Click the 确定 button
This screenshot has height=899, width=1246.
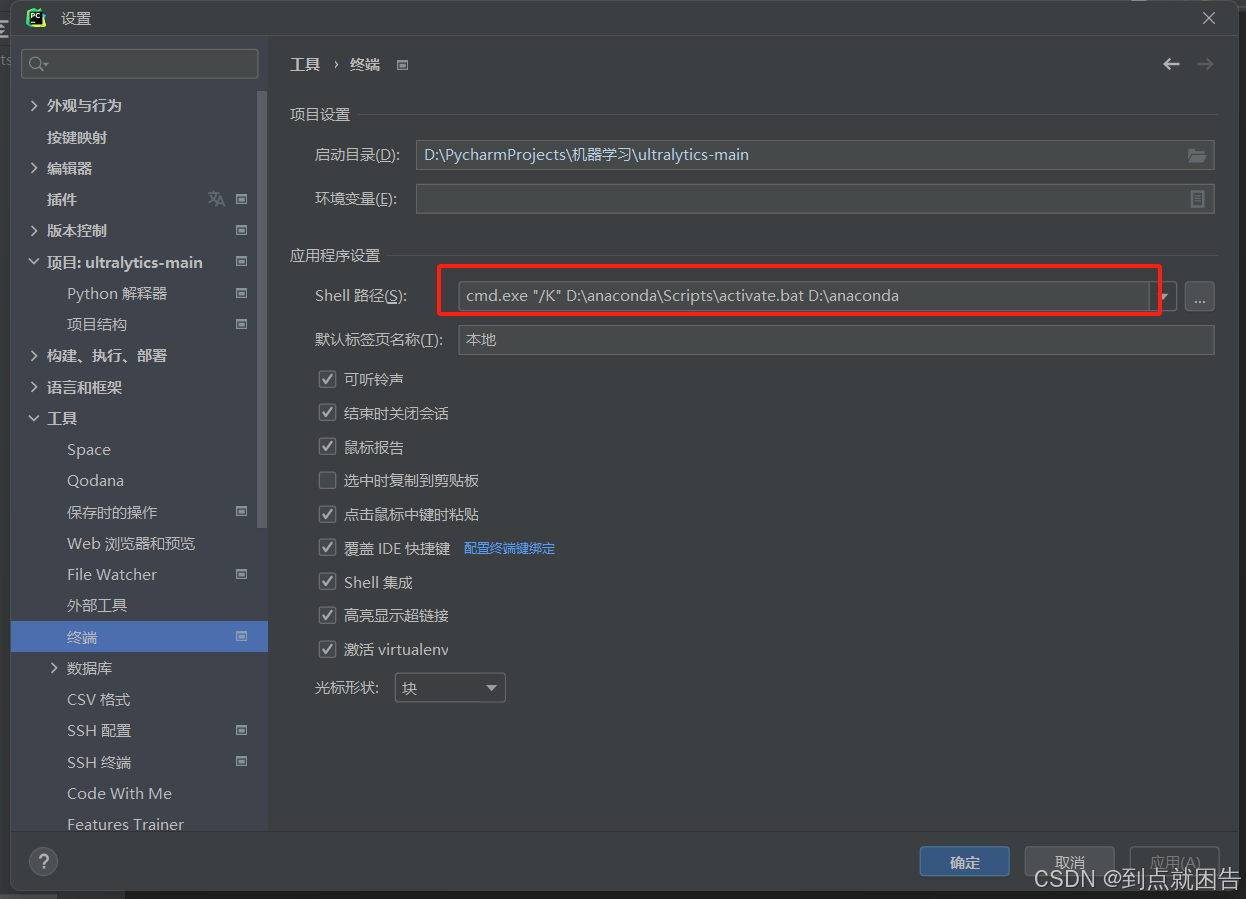(x=965, y=862)
